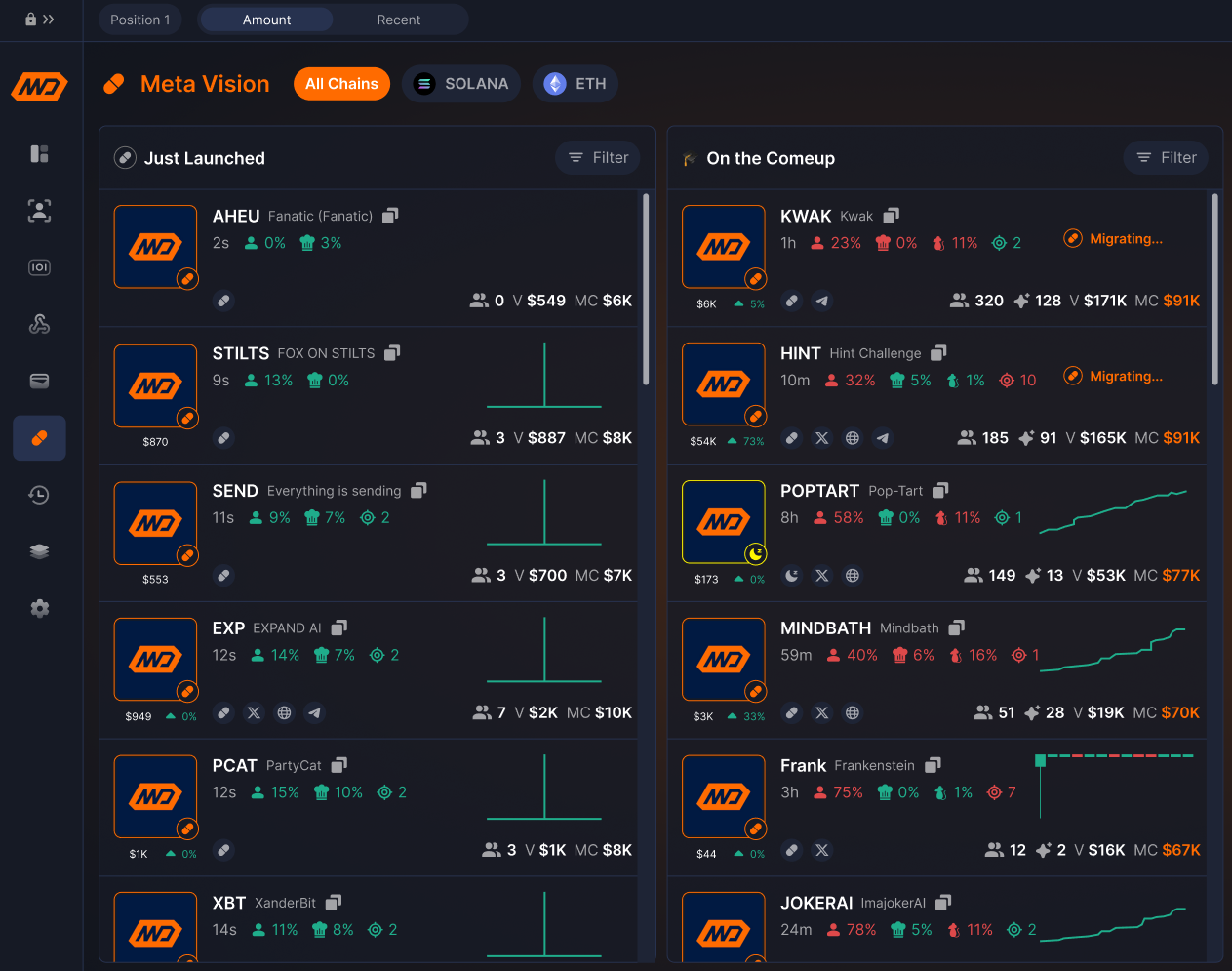Image resolution: width=1232 pixels, height=971 pixels.
Task: Click SEND volume $700 value
Action: pyautogui.click(x=547, y=576)
